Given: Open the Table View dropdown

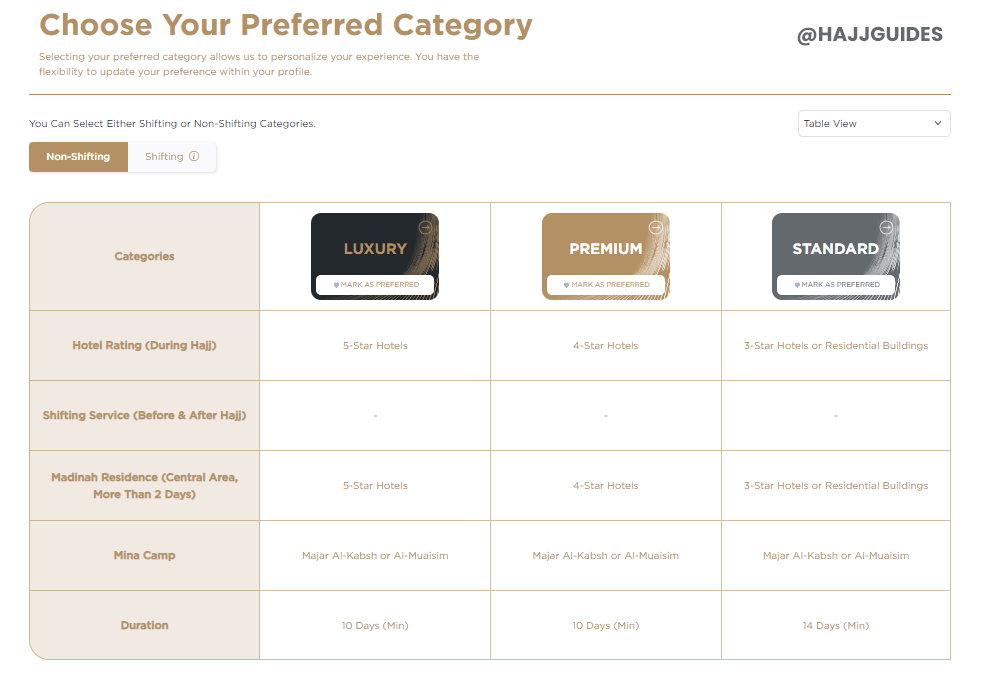Looking at the screenshot, I should point(874,124).
